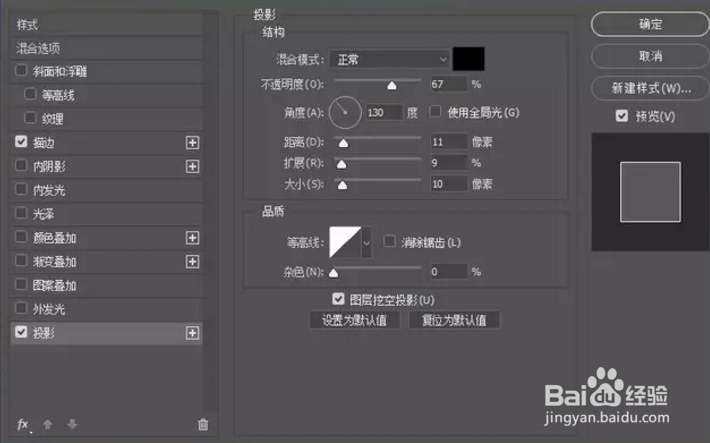Add another 描边 effect with plus icon

192,143
